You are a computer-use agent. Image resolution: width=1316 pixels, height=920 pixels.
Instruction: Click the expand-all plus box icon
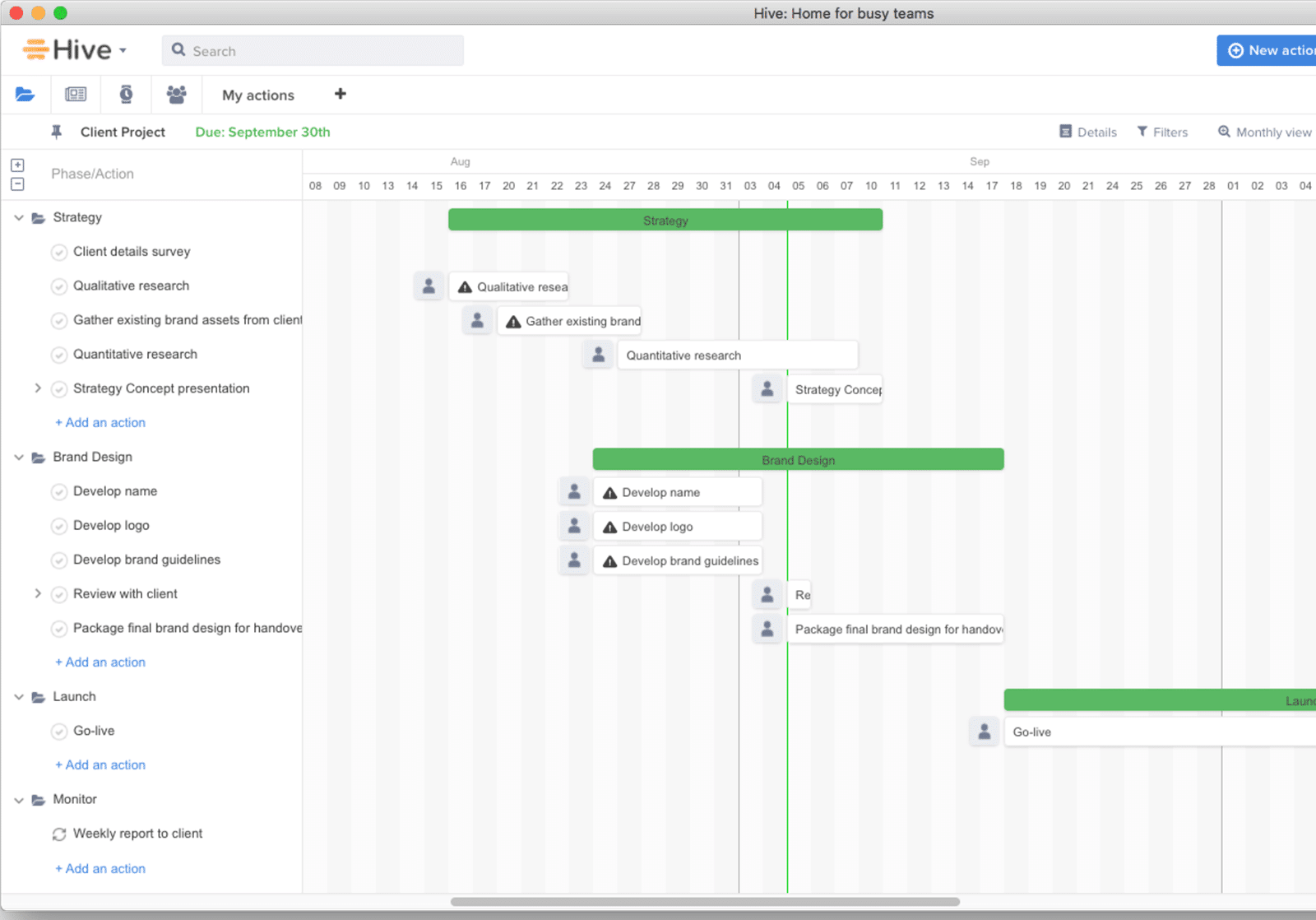pos(17,165)
